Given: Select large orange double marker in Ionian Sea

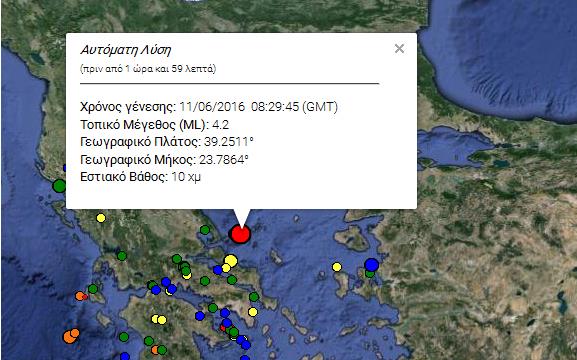Looking at the screenshot, I should point(71,335).
